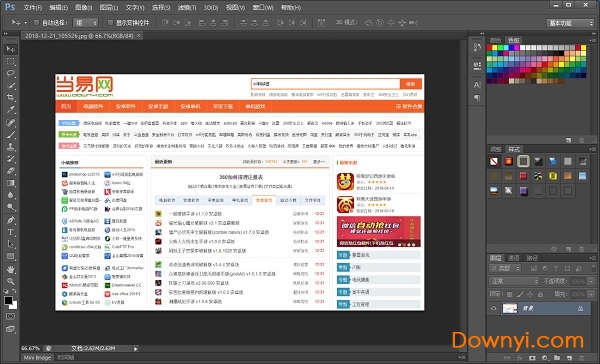Image resolution: width=600 pixels, height=364 pixels.
Task: Toggle Quick Mask mode in toolbox
Action: pyautogui.click(x=10, y=317)
